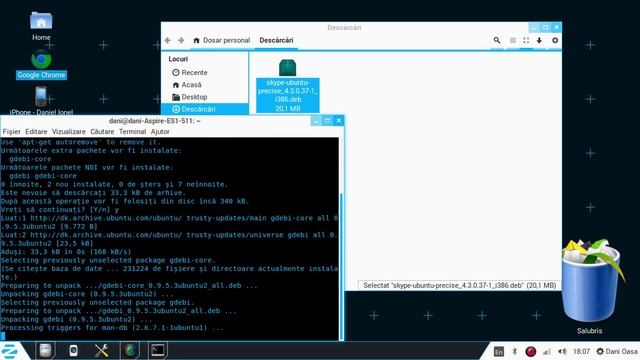Open the Home folder desktop icon
This screenshot has height=360, width=640.
point(41,26)
